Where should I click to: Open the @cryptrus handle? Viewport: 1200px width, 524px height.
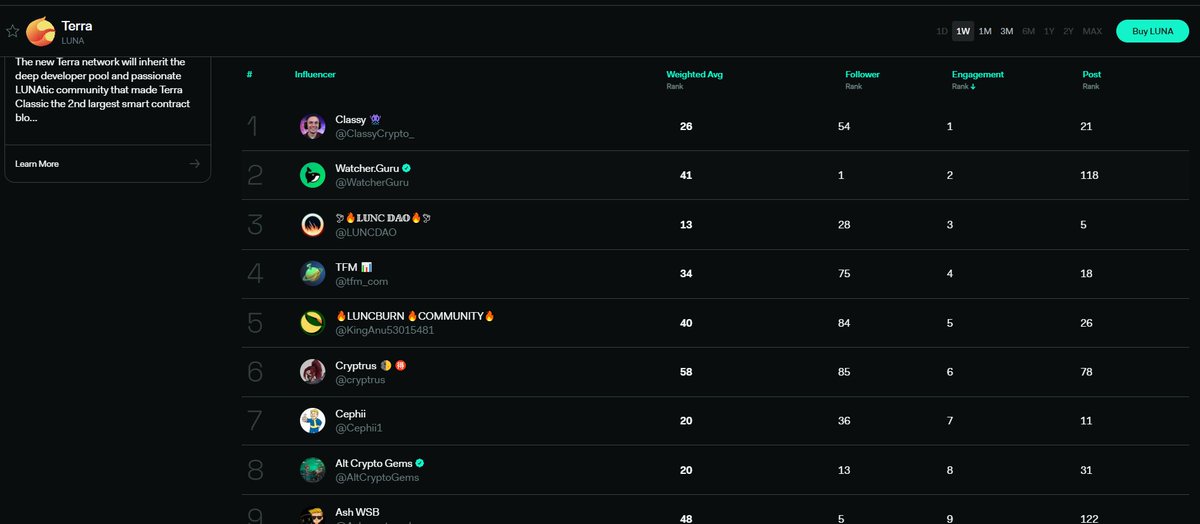[360, 379]
